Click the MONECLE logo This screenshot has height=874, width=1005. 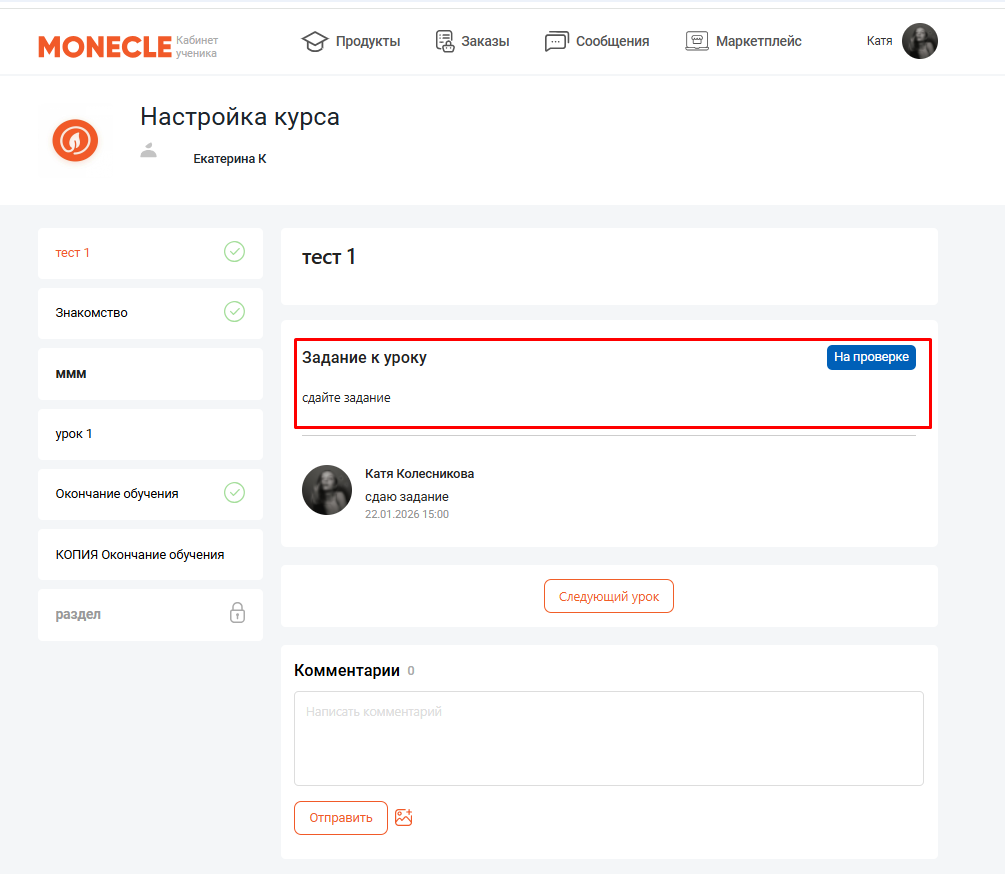click(104, 46)
